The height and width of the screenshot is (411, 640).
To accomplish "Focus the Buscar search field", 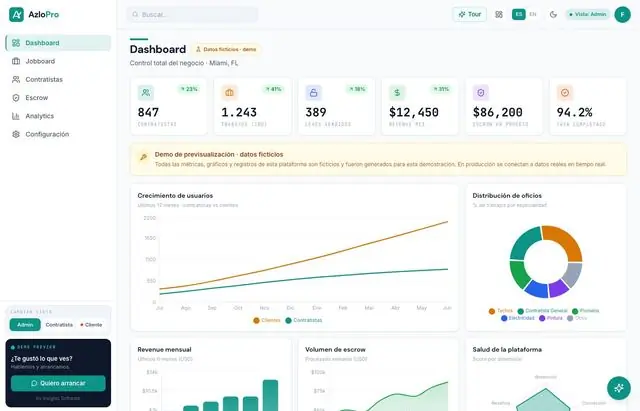I will [x=192, y=15].
